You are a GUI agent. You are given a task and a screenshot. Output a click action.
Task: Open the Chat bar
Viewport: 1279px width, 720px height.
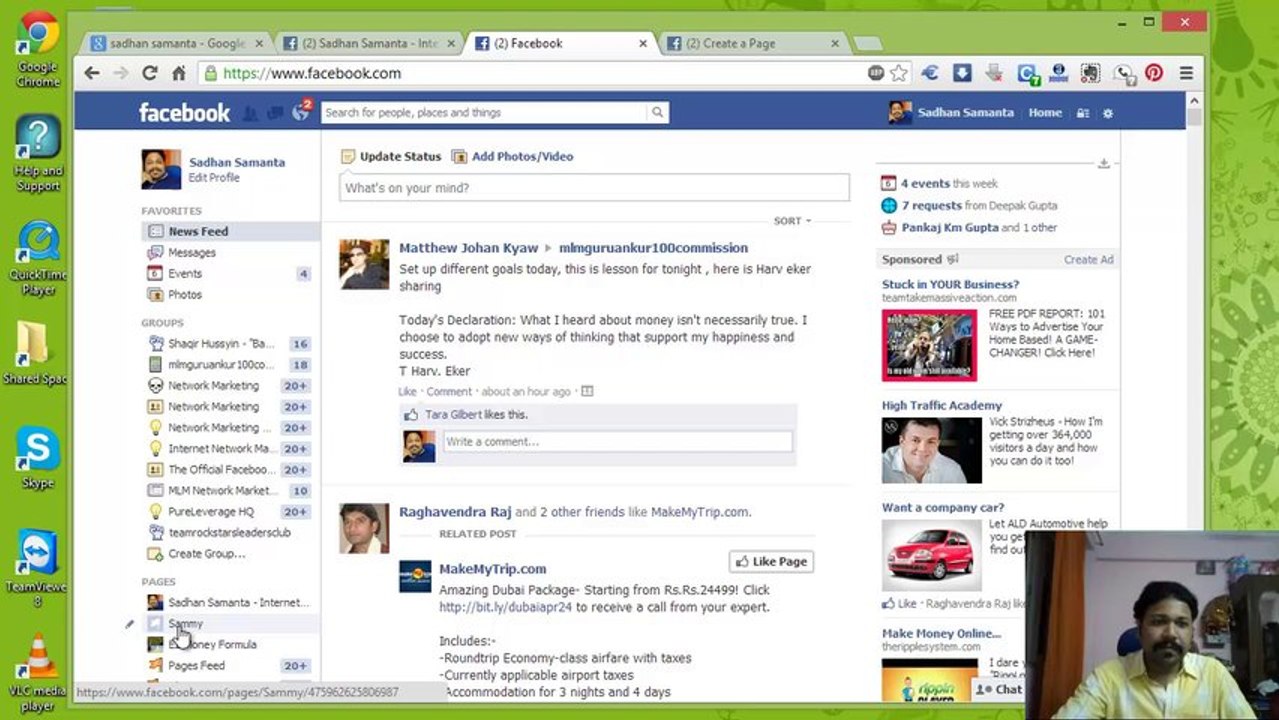coord(999,689)
